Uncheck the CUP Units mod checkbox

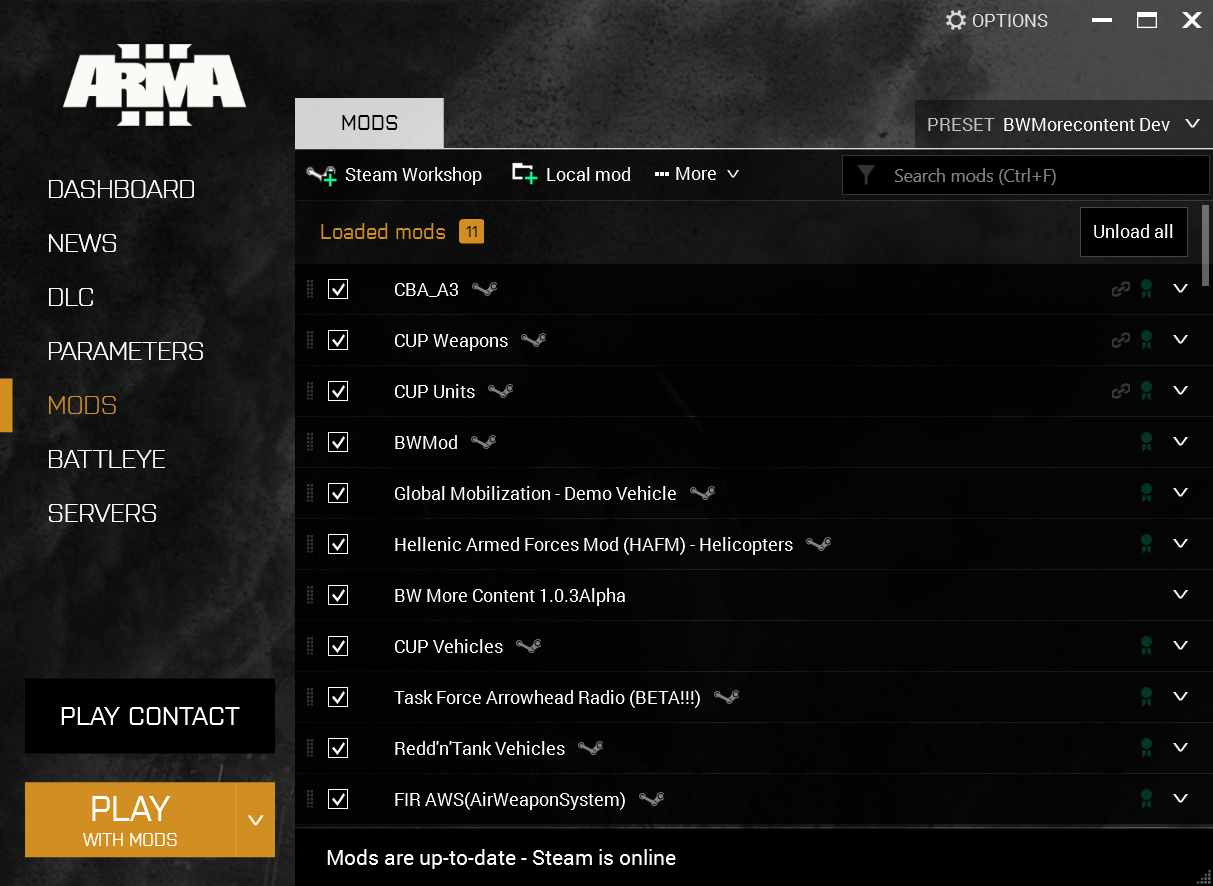(338, 391)
